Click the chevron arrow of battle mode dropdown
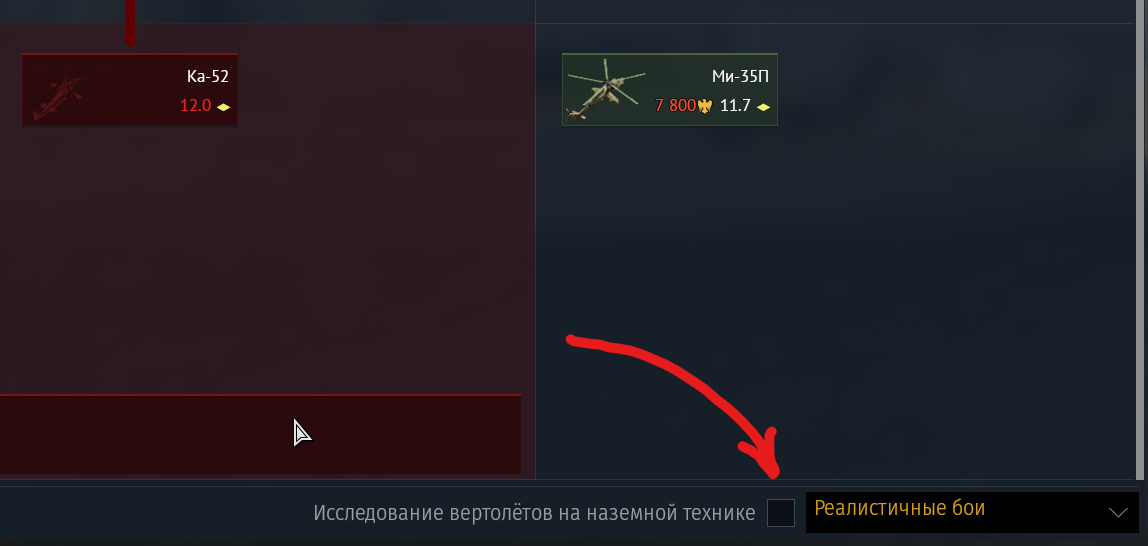 pyautogui.click(x=1118, y=512)
